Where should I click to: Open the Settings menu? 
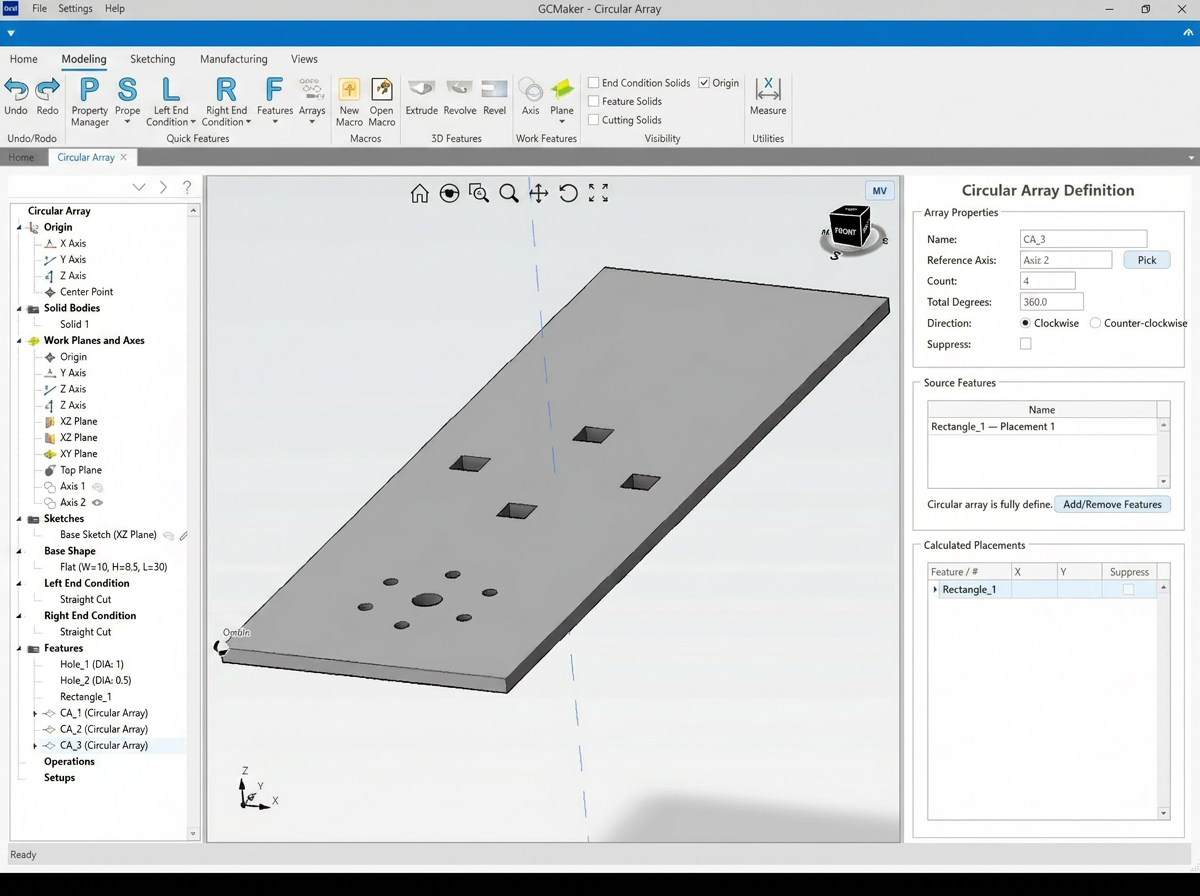(x=75, y=8)
